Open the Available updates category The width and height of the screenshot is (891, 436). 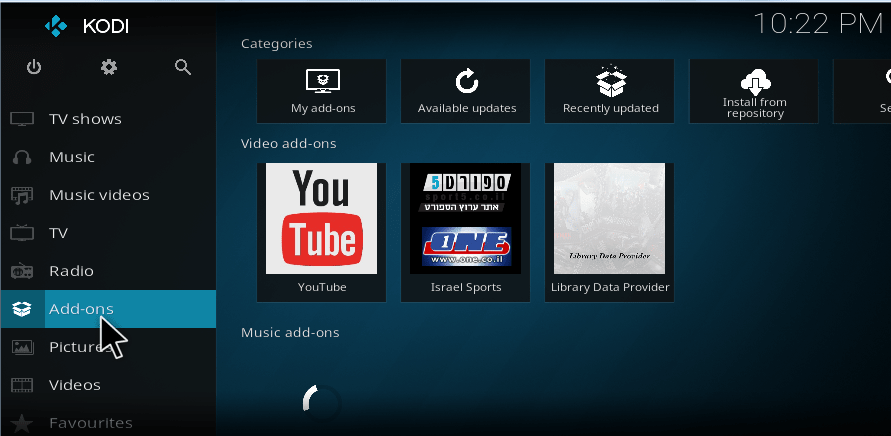(465, 91)
